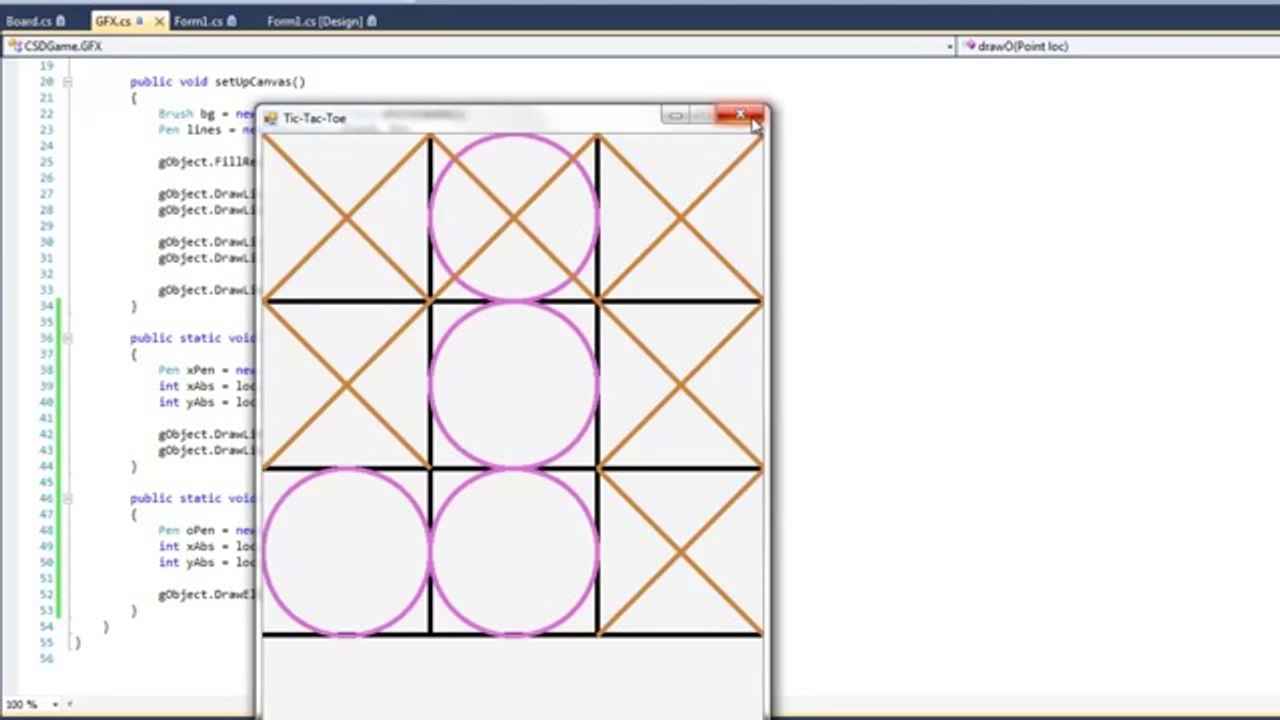The height and width of the screenshot is (720, 1280).
Task: Open the Form1.cs [Design] tab
Action: click(322, 21)
